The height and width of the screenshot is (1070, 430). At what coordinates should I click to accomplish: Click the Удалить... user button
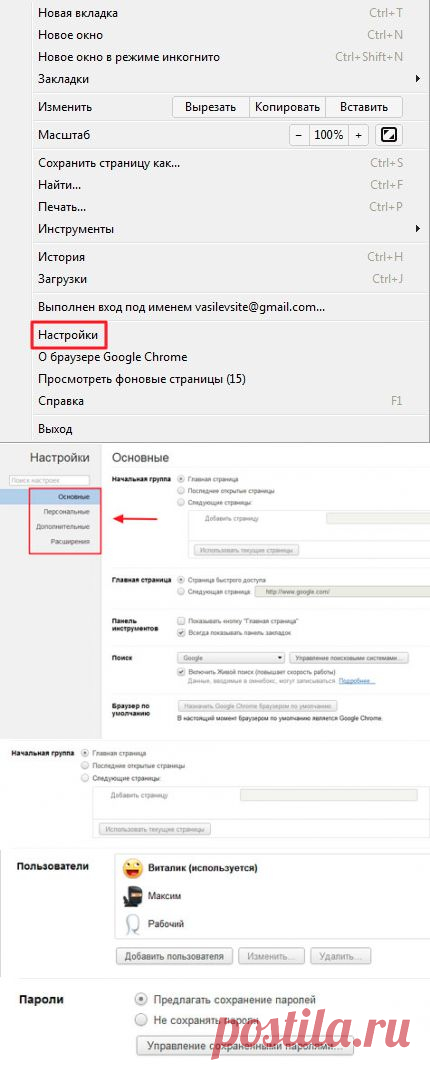341,955
